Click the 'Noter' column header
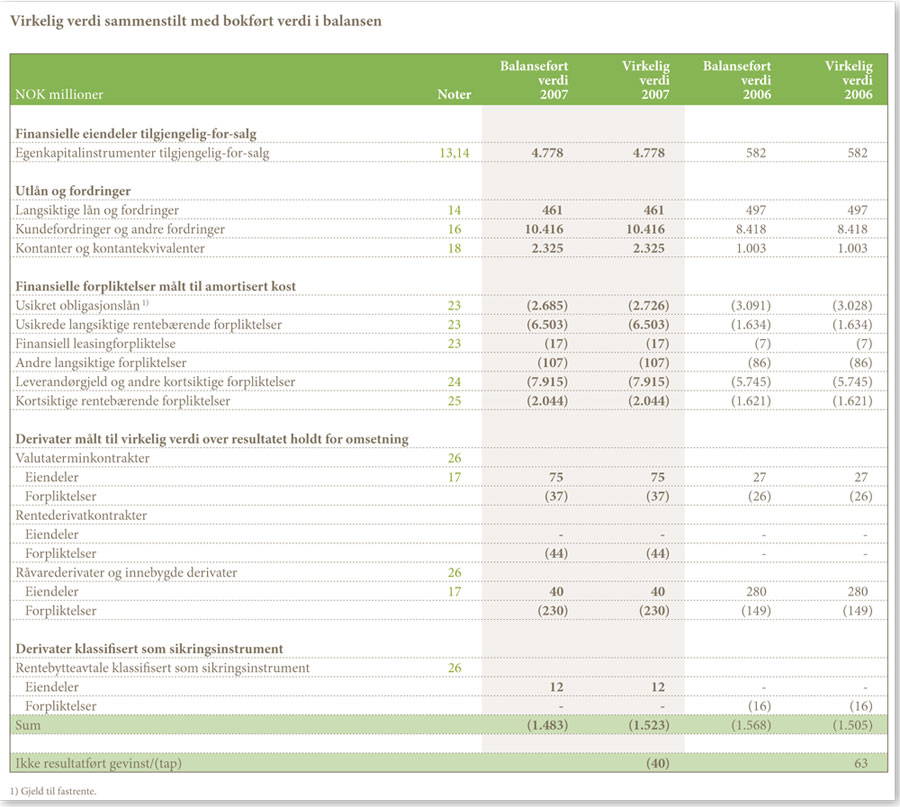The height and width of the screenshot is (807, 900). [x=454, y=95]
